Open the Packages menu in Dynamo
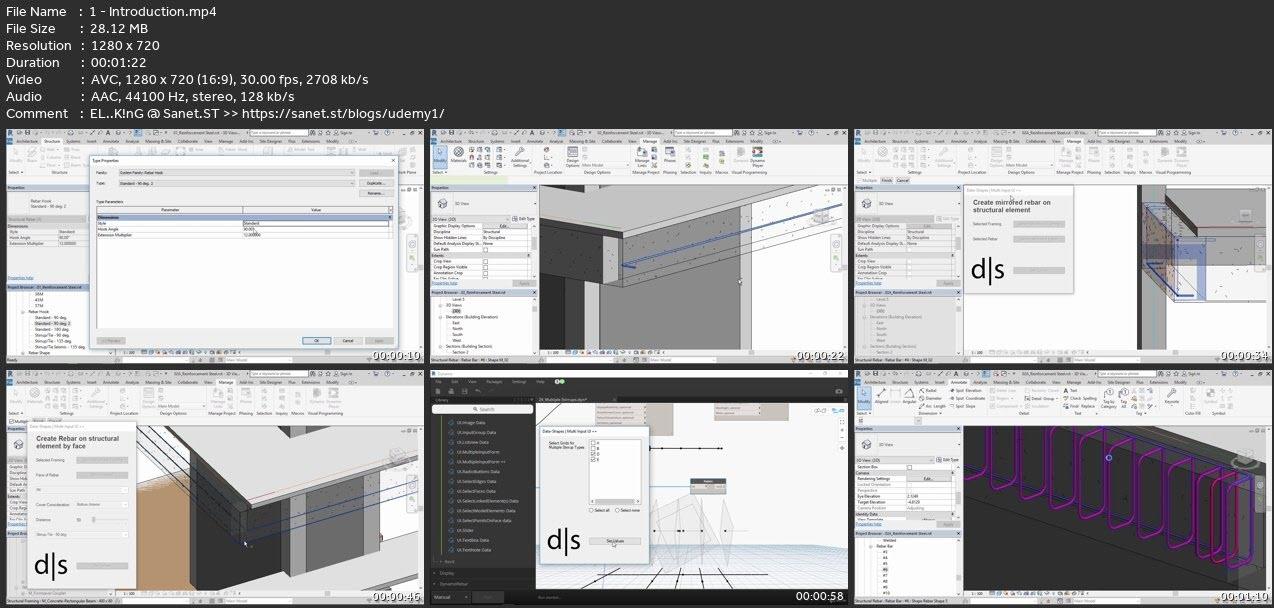1274x608 pixels. pos(494,382)
